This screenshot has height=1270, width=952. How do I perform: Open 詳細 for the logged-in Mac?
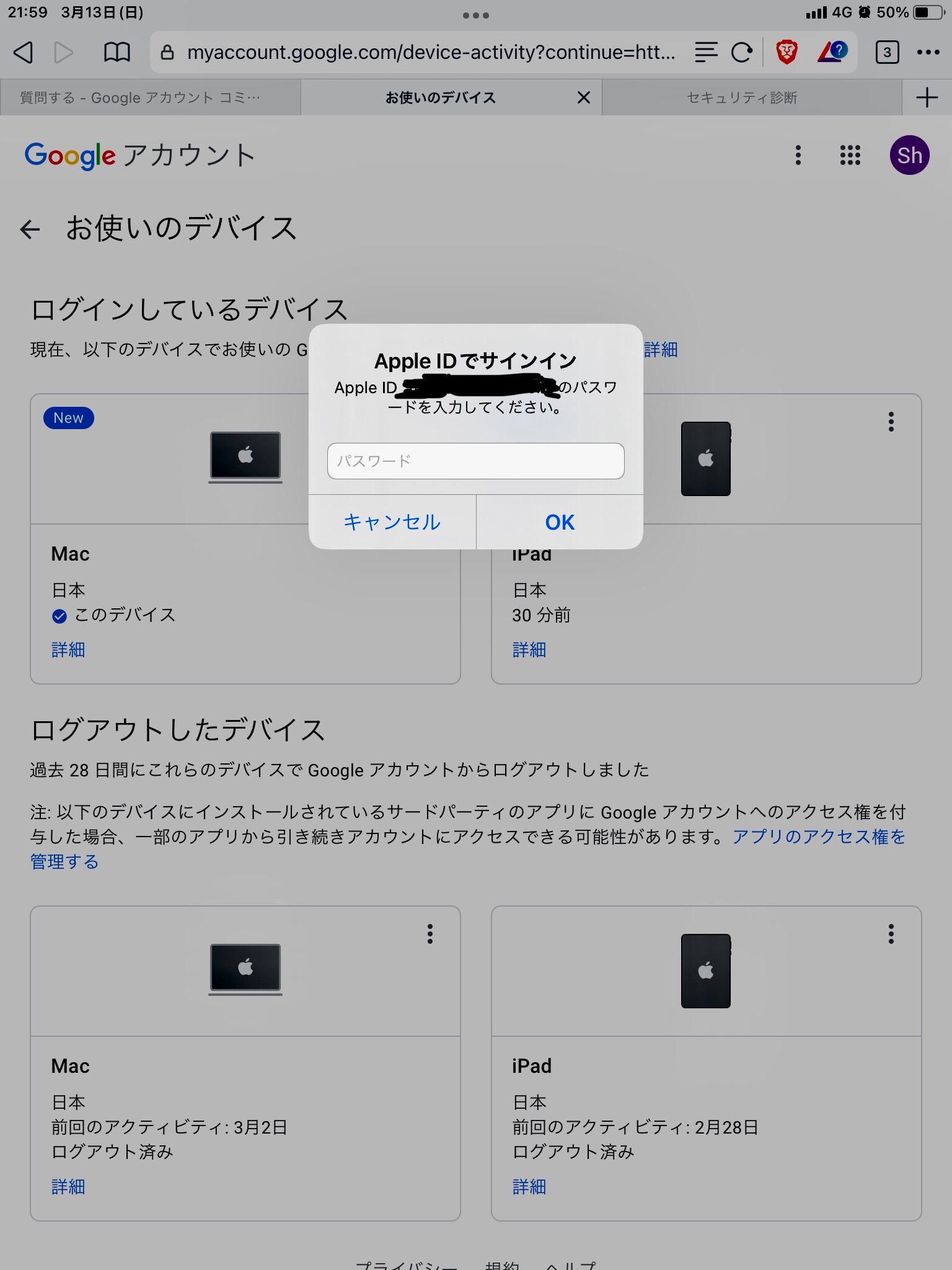(68, 650)
